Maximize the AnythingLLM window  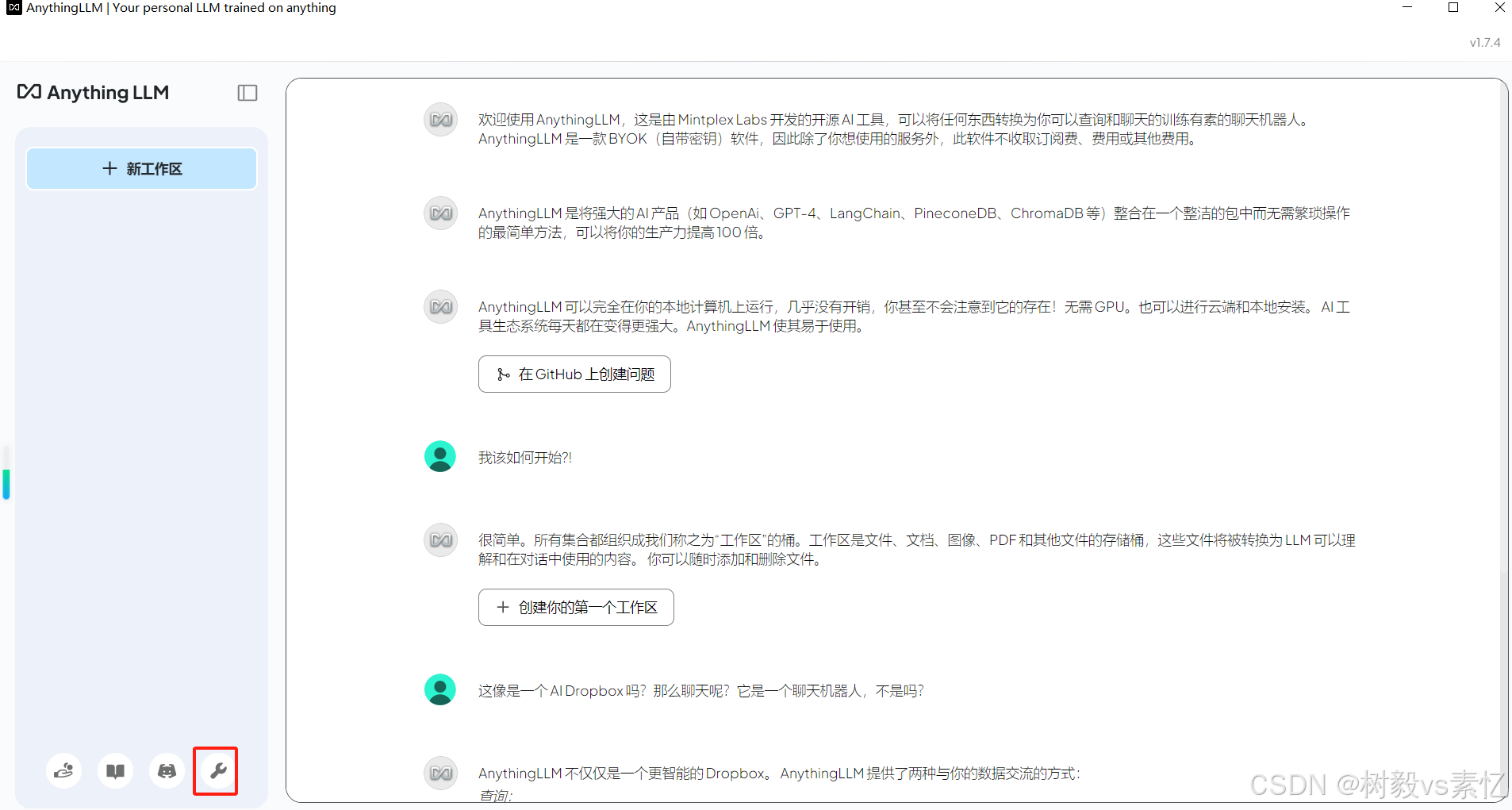coord(1453,8)
